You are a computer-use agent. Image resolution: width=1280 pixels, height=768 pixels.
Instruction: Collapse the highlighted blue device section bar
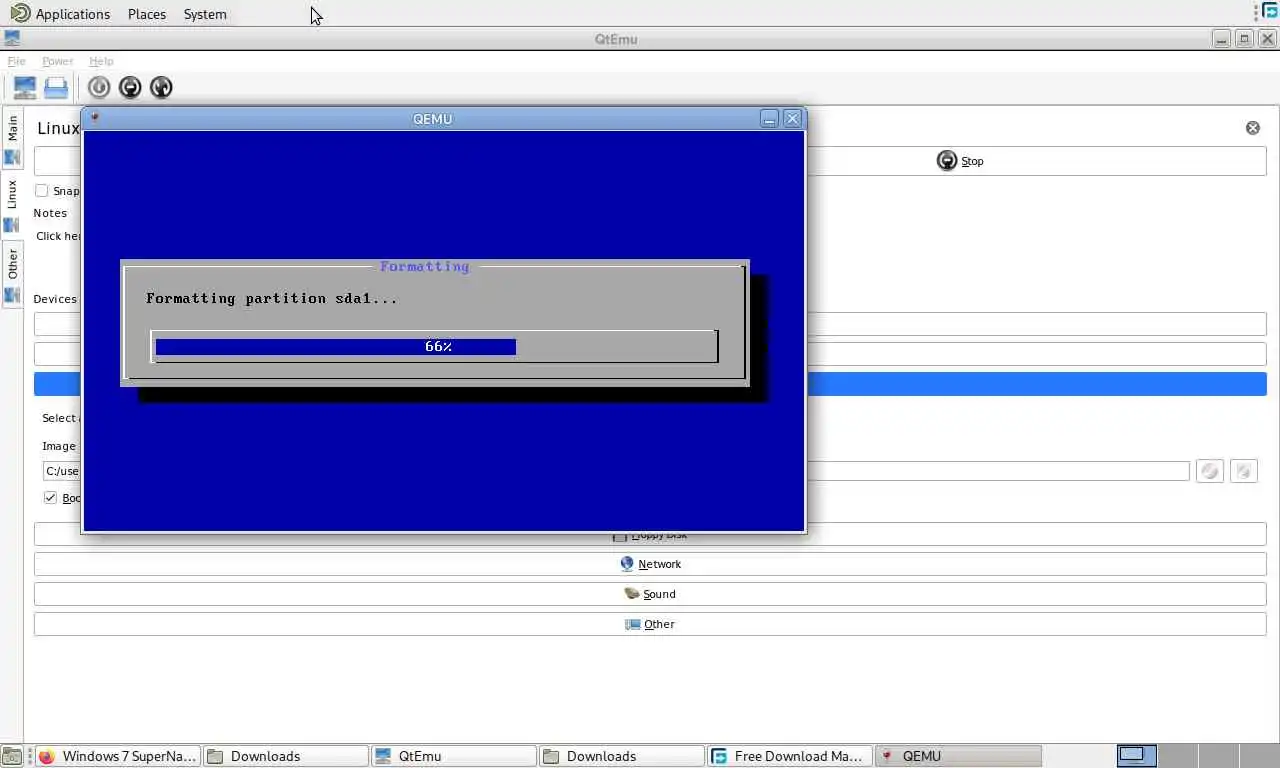click(650, 384)
